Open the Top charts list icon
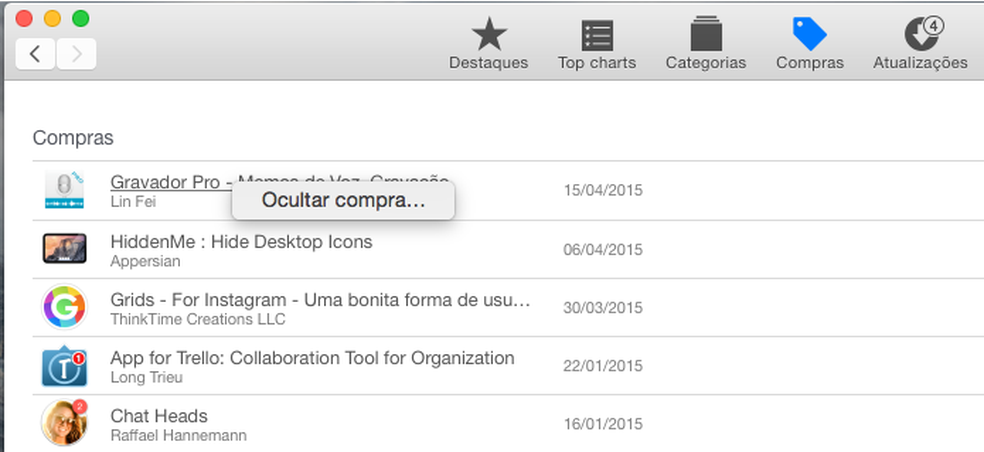This screenshot has height=452, width=984. (597, 36)
